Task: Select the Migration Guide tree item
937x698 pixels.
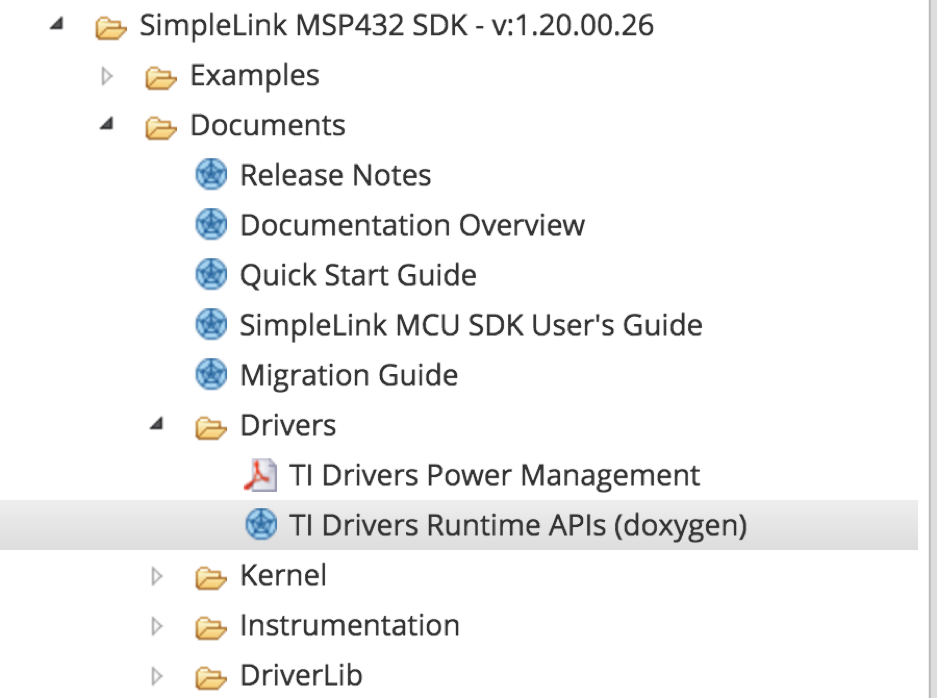Action: pyautogui.click(x=348, y=375)
